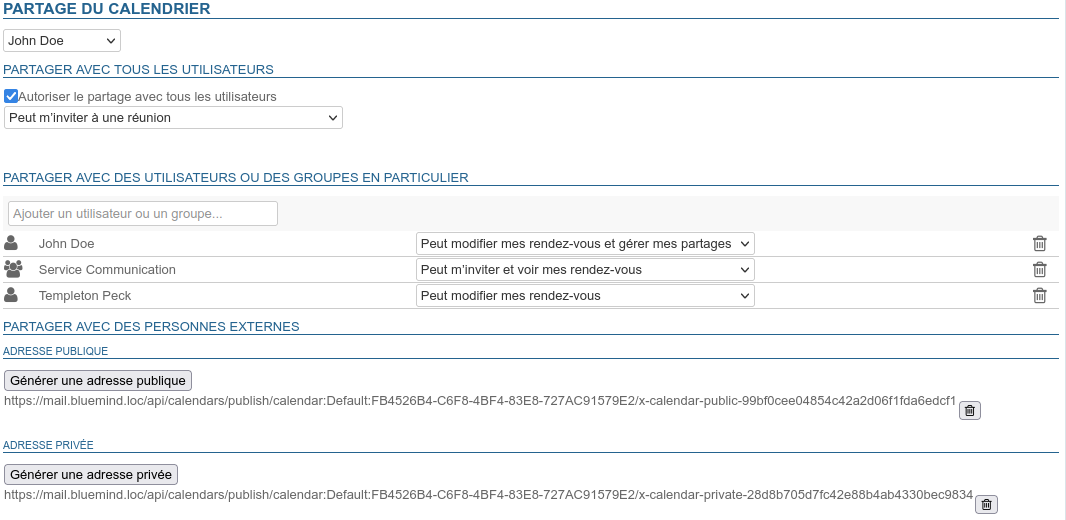This screenshot has height=520, width=1066.
Task: Uncheck sharing with all users checkbox
Action: pyautogui.click(x=11, y=97)
